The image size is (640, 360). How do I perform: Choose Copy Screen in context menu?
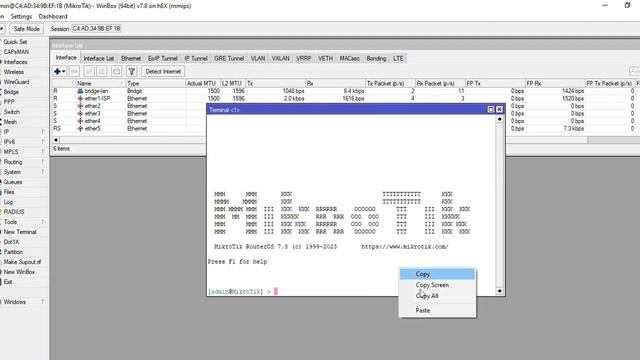437,285
